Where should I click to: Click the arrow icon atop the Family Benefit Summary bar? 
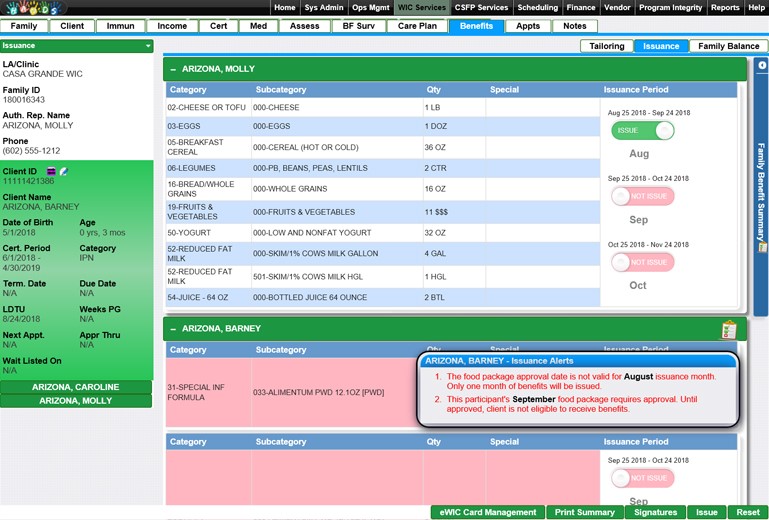(762, 66)
